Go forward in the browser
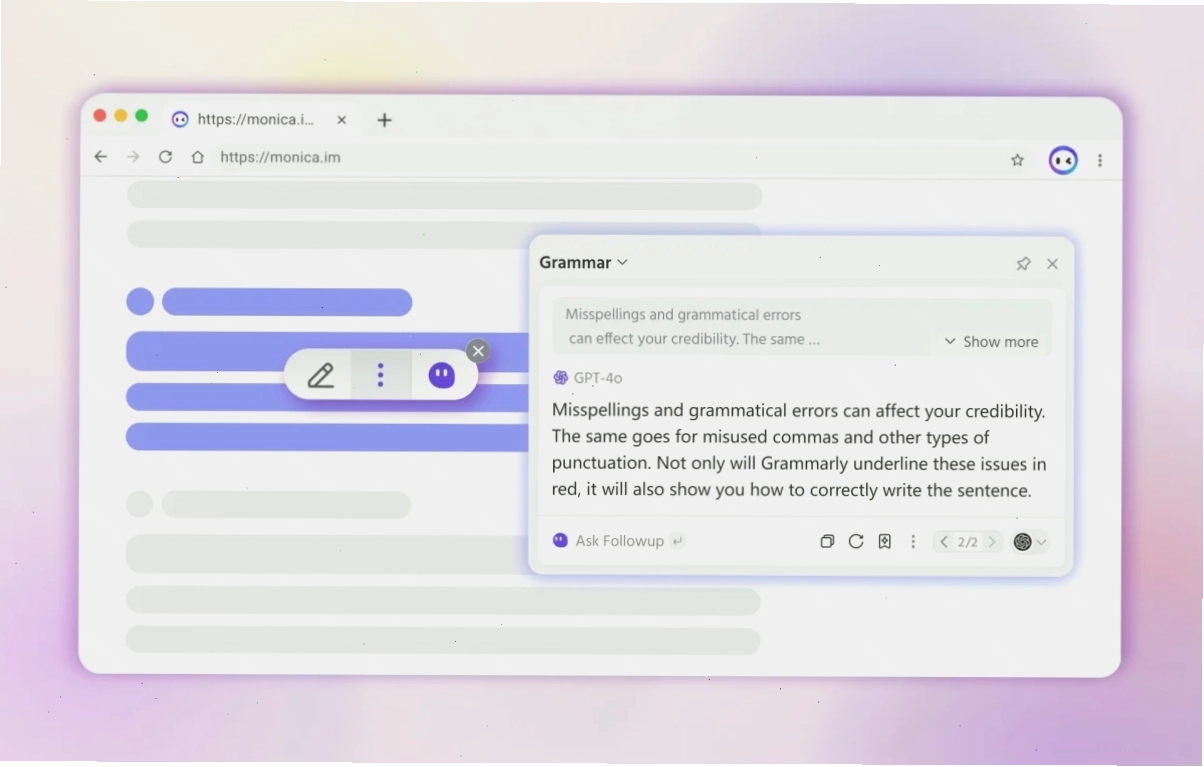Image resolution: width=1204 pixels, height=767 pixels. click(133, 157)
